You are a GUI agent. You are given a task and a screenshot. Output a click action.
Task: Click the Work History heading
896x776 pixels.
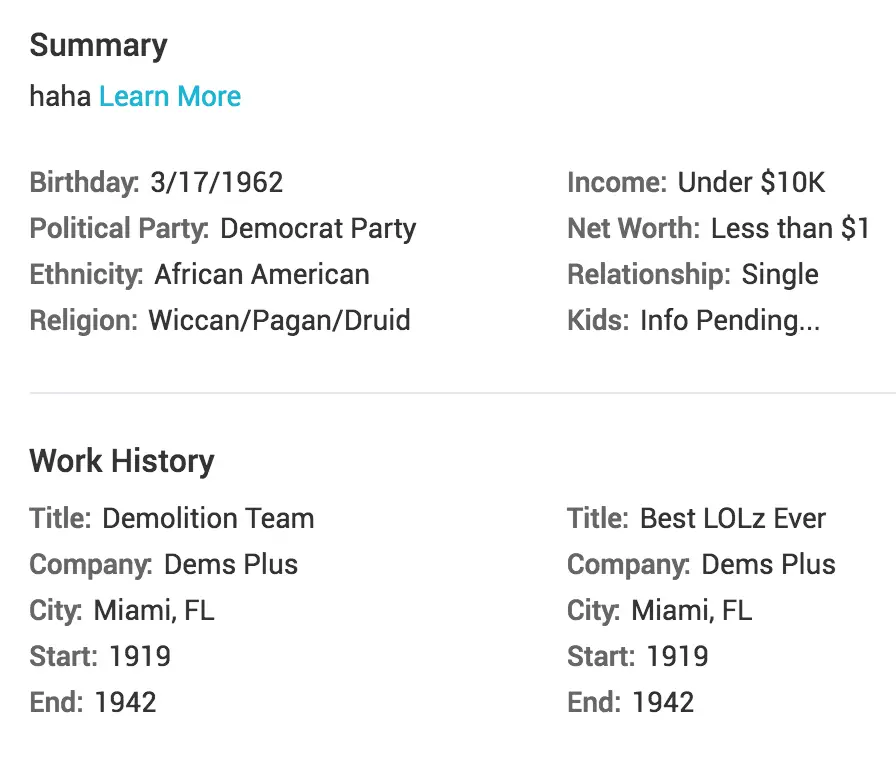[x=122, y=461]
